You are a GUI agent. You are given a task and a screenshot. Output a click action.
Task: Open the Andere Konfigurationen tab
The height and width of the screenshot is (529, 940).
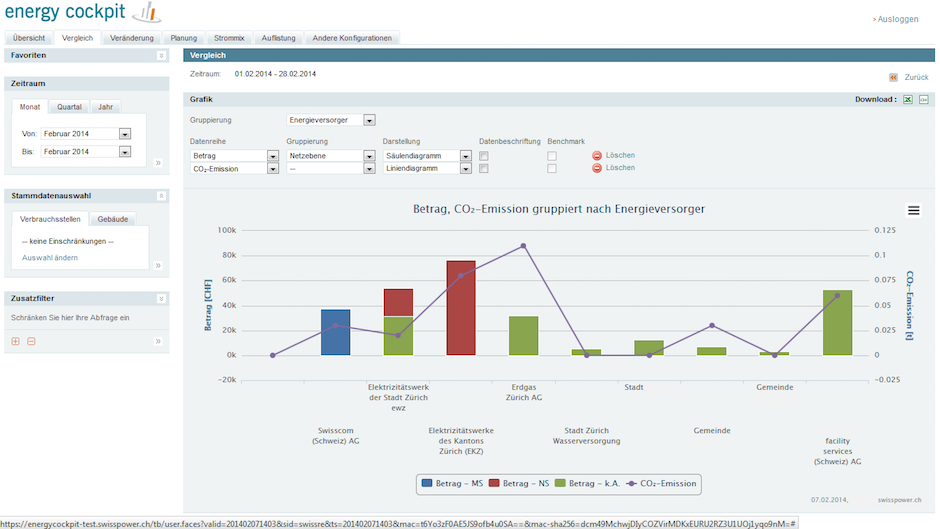(x=352, y=38)
